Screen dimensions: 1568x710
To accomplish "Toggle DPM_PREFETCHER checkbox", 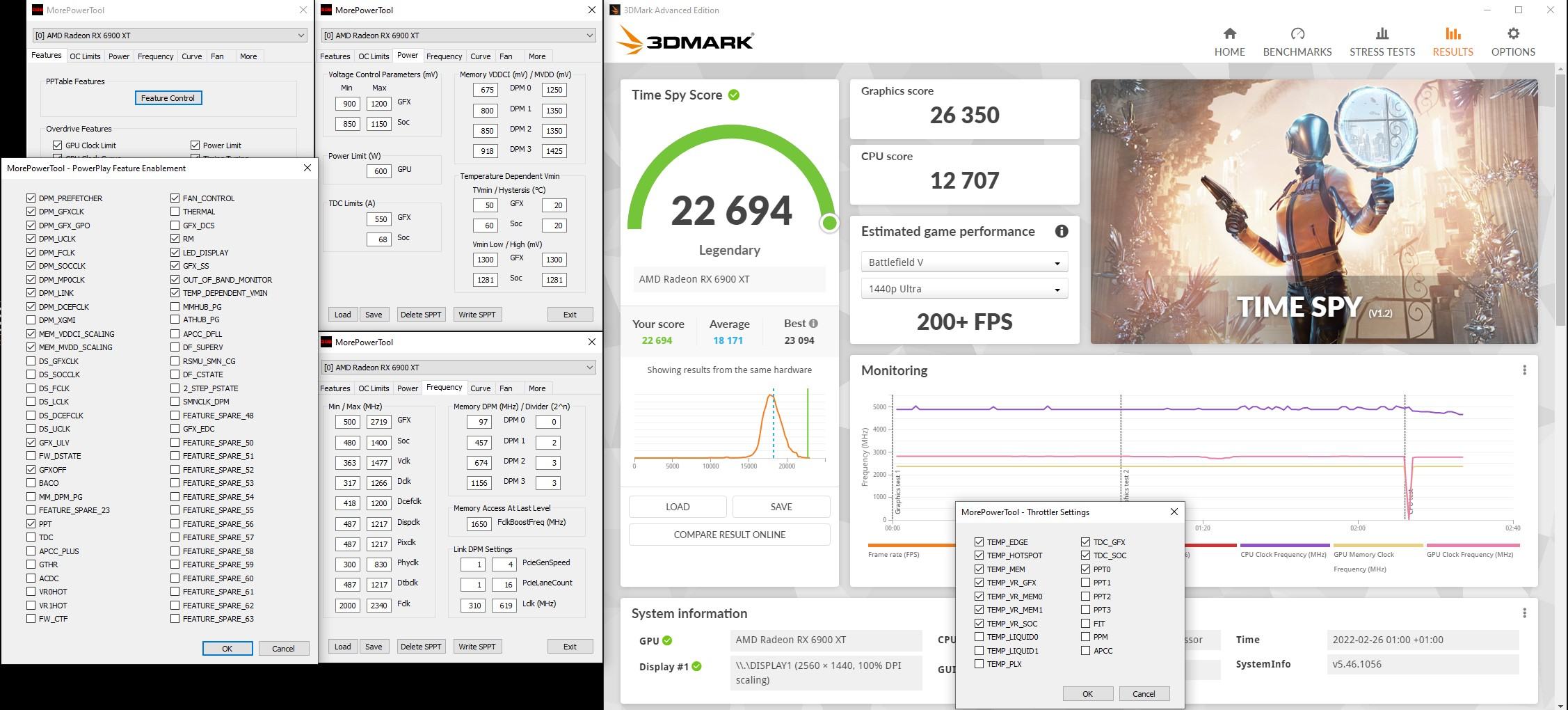I will [x=31, y=198].
